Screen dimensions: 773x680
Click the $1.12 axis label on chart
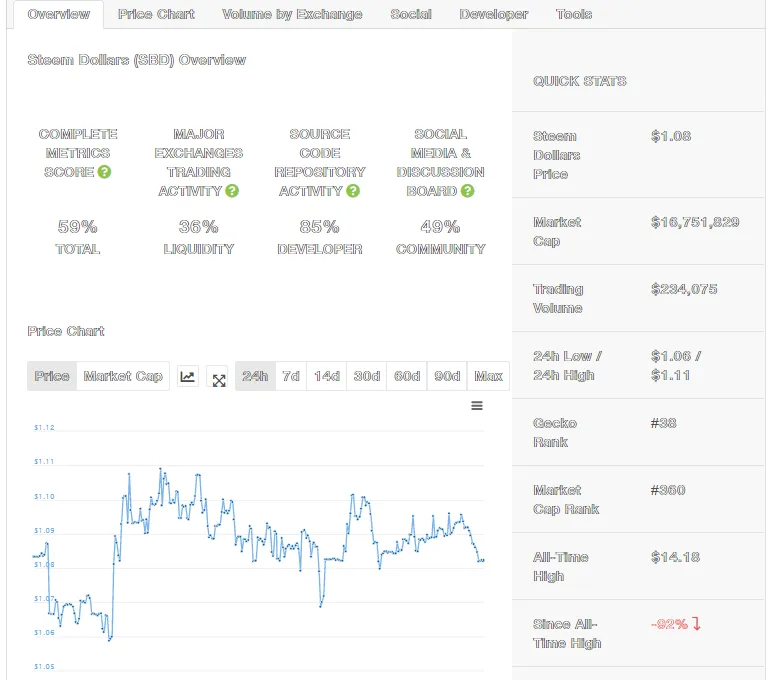(x=44, y=428)
